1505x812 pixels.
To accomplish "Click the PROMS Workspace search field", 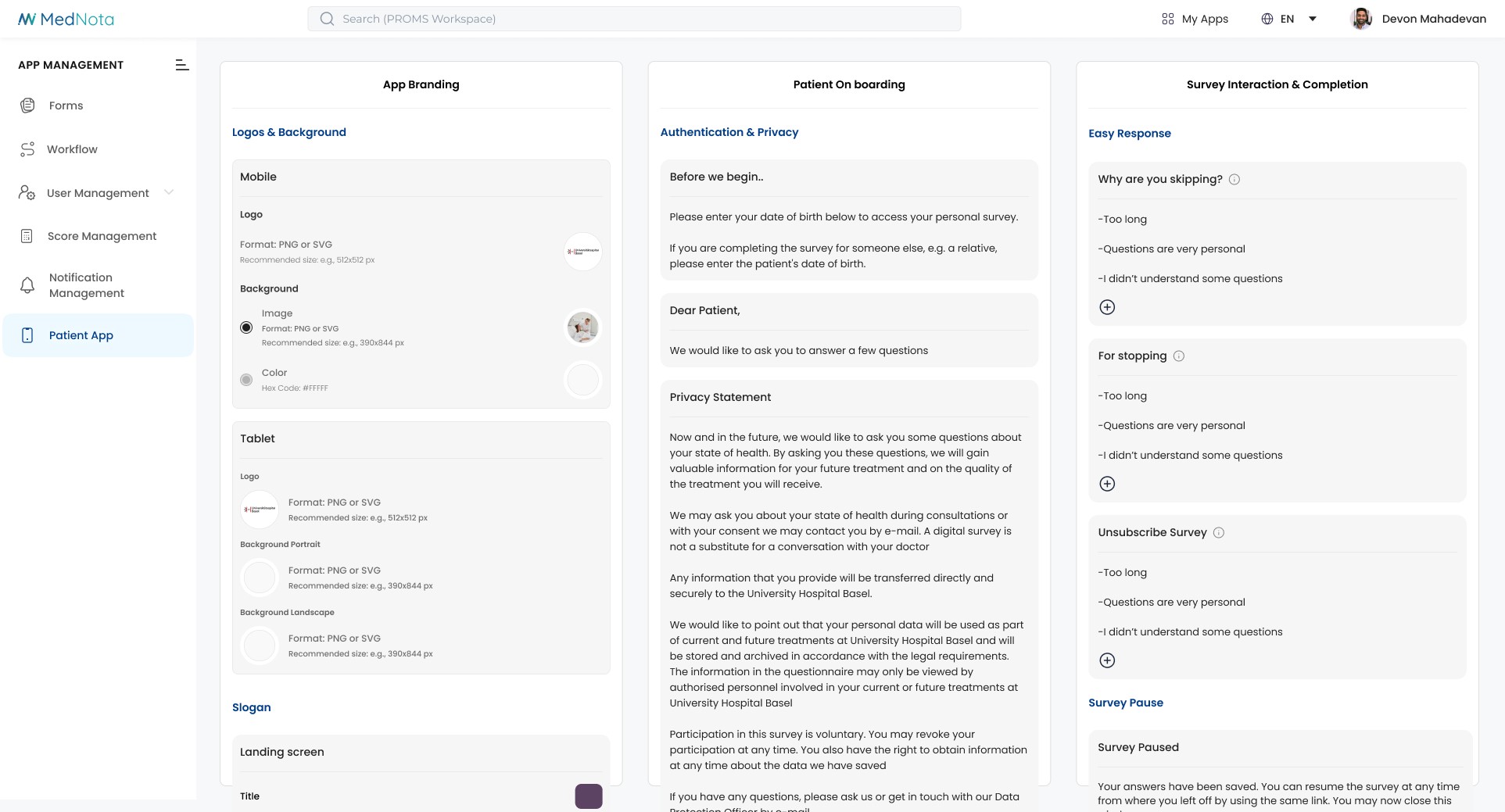I will (x=634, y=19).
